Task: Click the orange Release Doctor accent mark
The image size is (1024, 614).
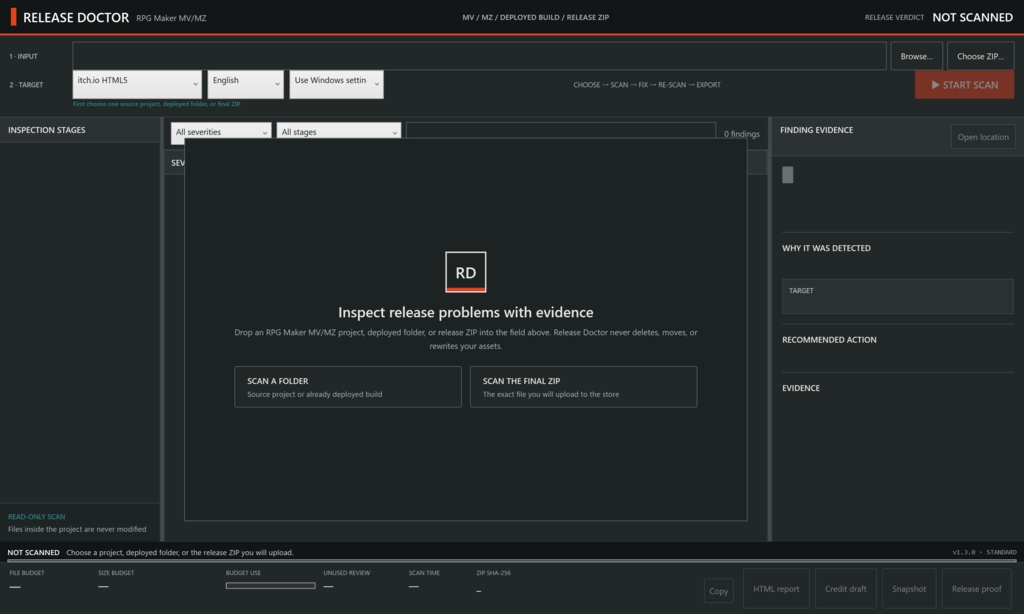Action: [x=13, y=18]
